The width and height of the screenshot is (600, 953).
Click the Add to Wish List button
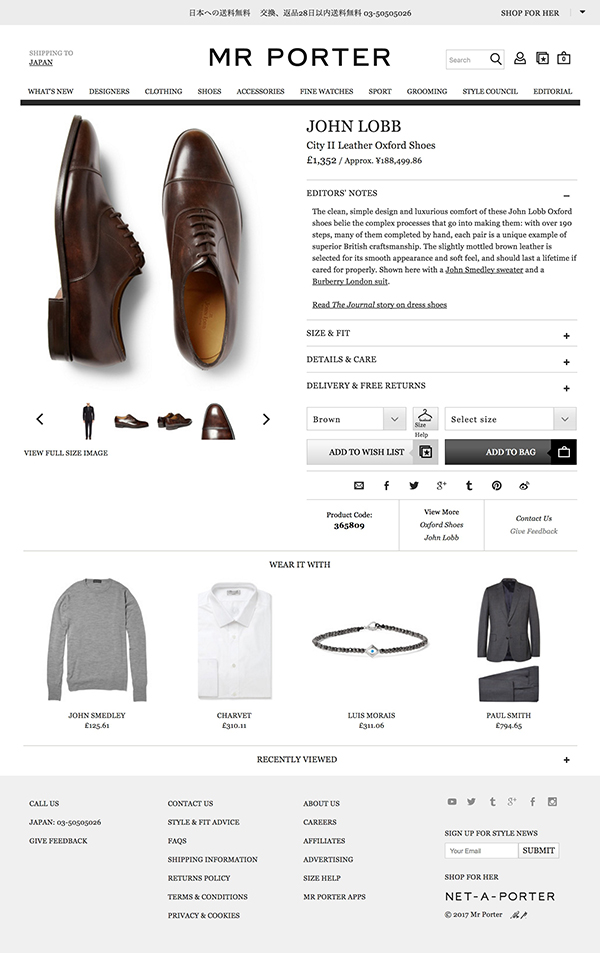tap(371, 452)
